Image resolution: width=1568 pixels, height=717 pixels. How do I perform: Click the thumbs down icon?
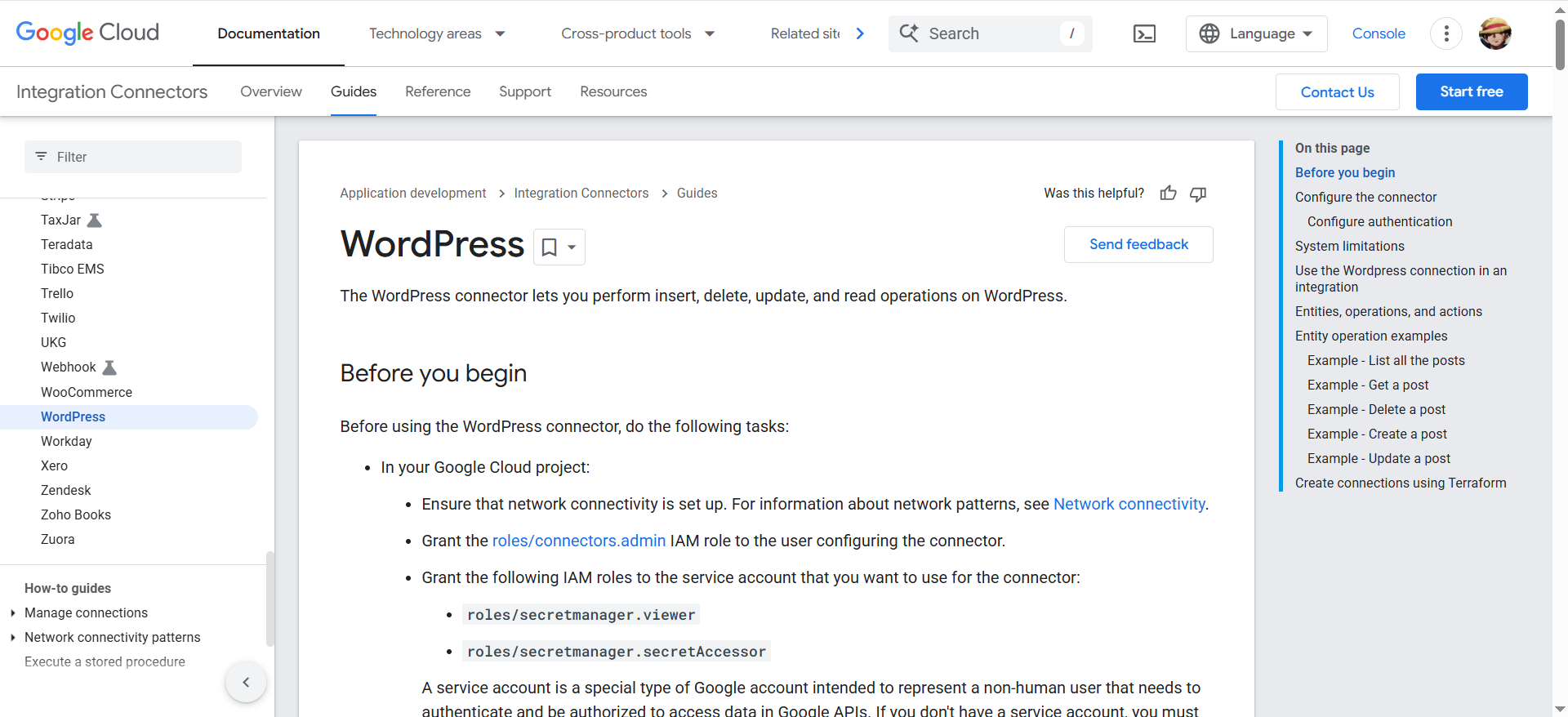click(x=1198, y=193)
